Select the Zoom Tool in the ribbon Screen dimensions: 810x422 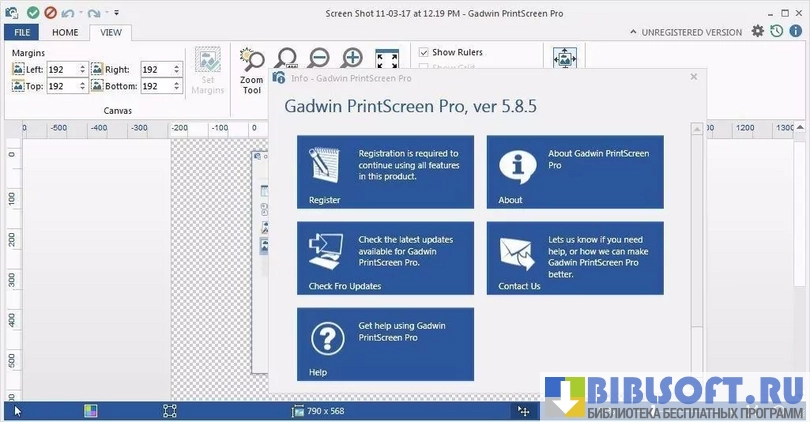252,70
